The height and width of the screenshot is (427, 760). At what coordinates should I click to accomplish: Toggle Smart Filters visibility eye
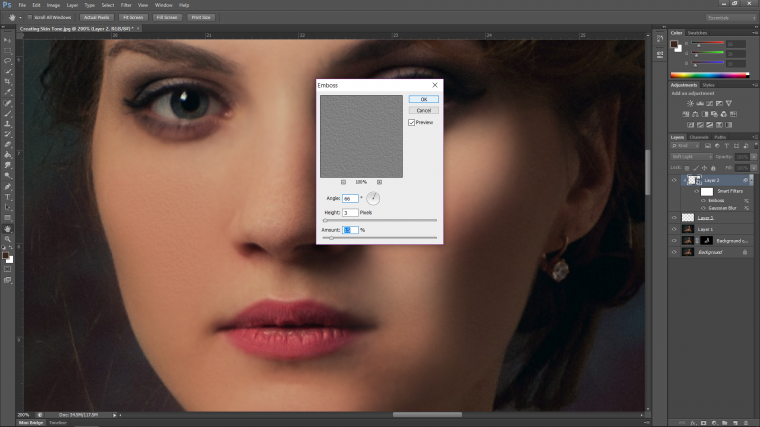point(697,191)
